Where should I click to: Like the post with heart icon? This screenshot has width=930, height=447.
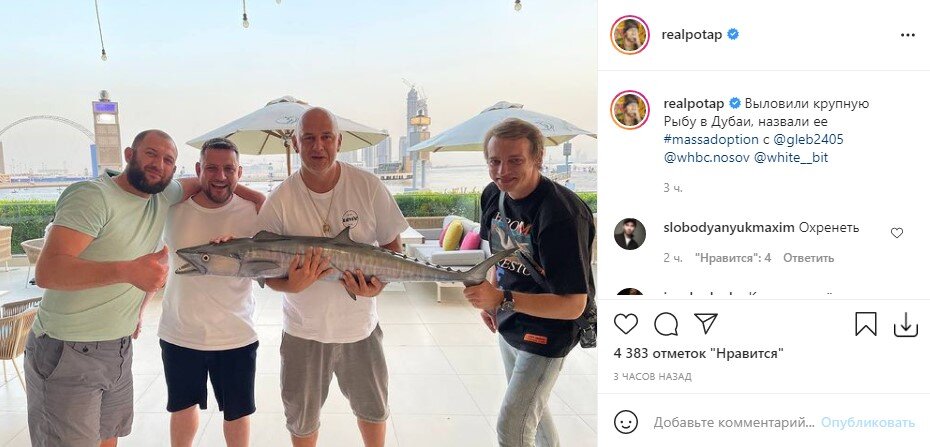(626, 324)
